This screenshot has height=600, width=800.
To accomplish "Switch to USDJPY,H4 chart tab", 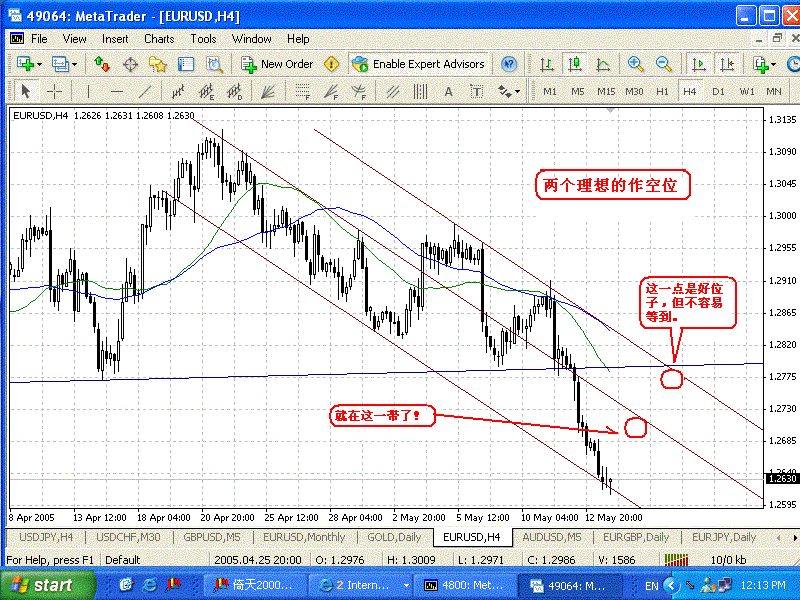I will [x=46, y=537].
